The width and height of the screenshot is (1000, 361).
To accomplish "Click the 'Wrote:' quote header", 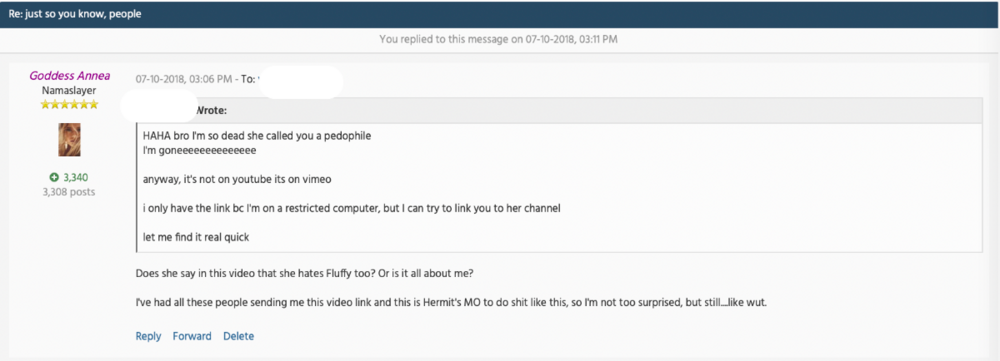I will [211, 110].
